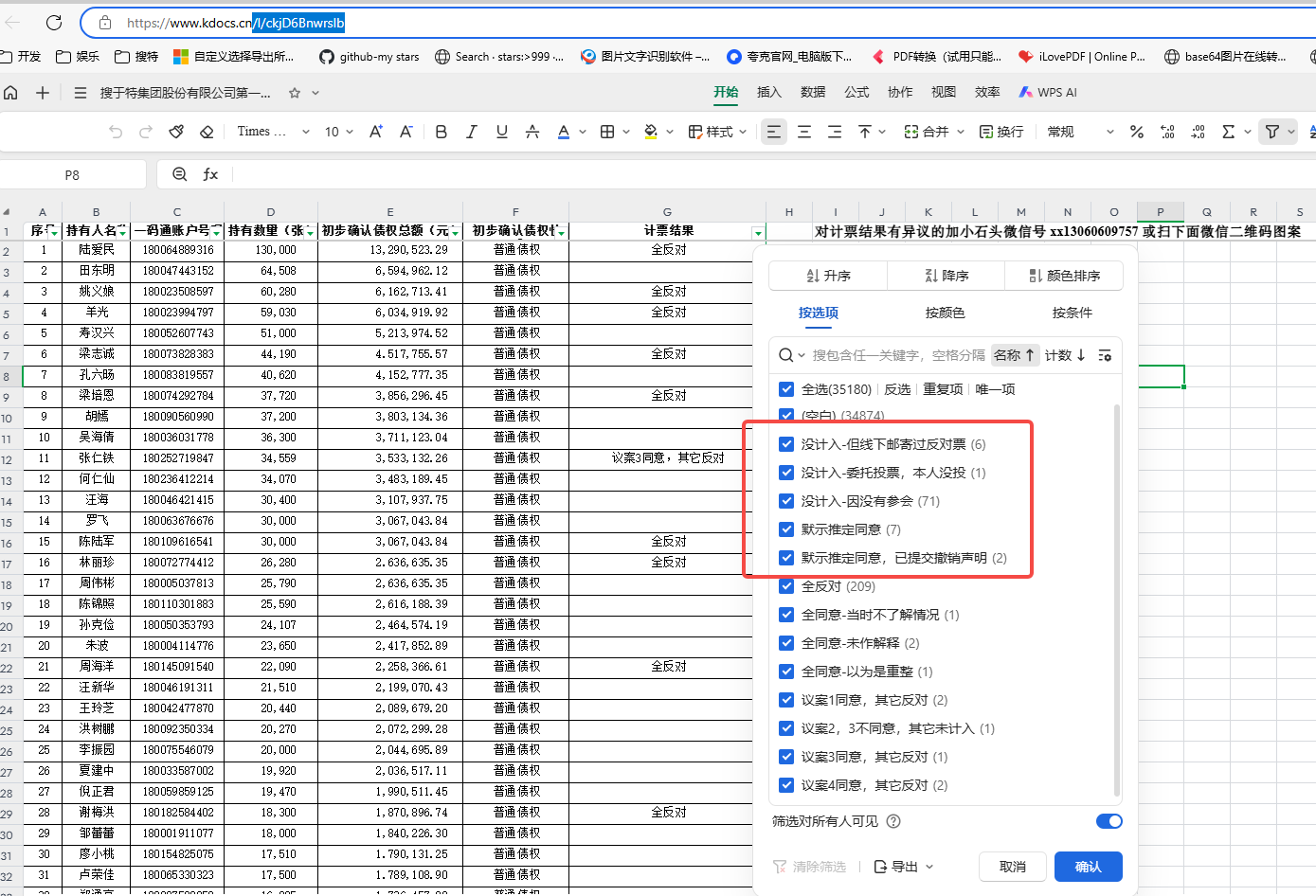Click the 确认 confirm button

click(1088, 867)
